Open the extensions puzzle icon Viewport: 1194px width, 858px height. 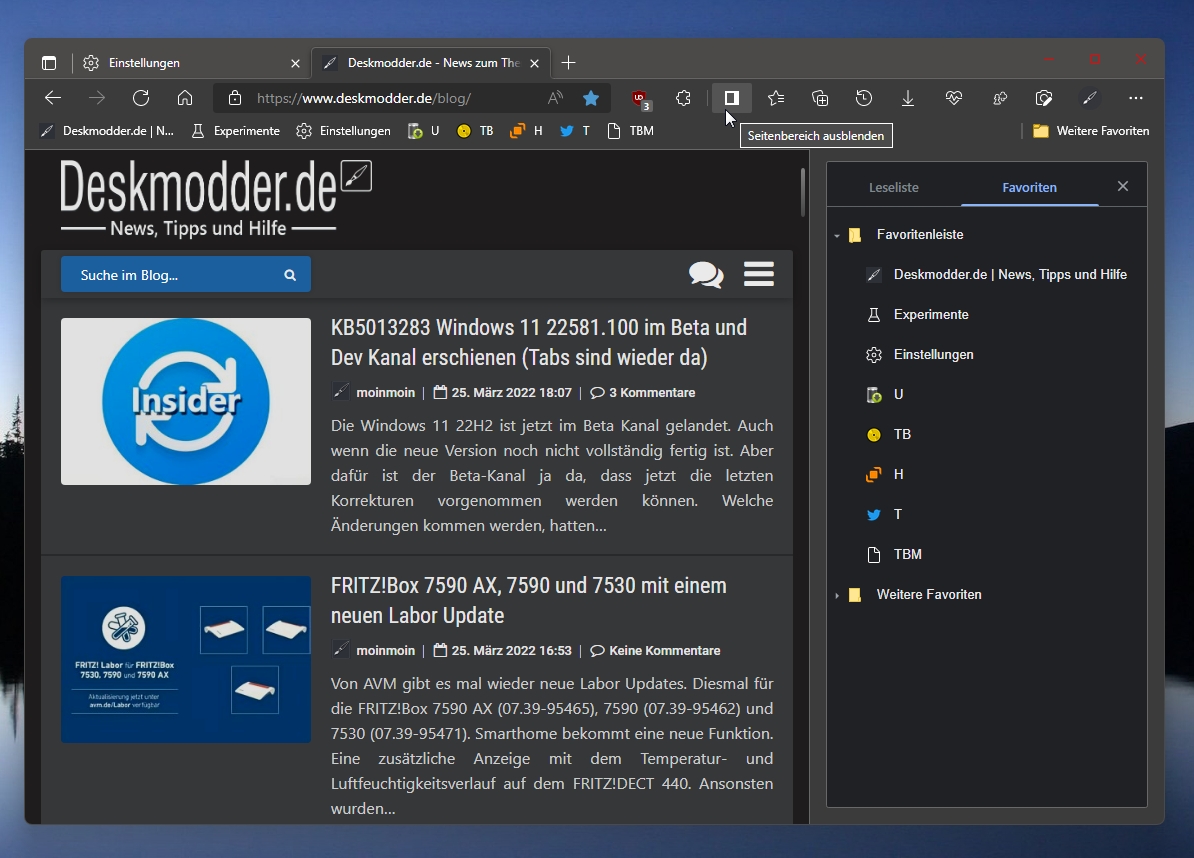[683, 98]
